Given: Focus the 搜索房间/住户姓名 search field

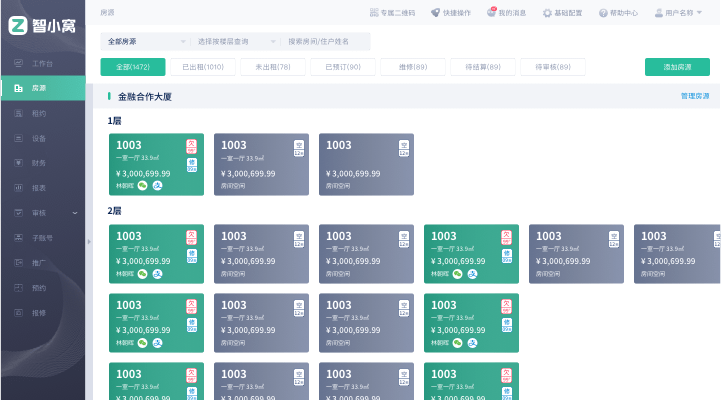Looking at the screenshot, I should pyautogui.click(x=326, y=41).
